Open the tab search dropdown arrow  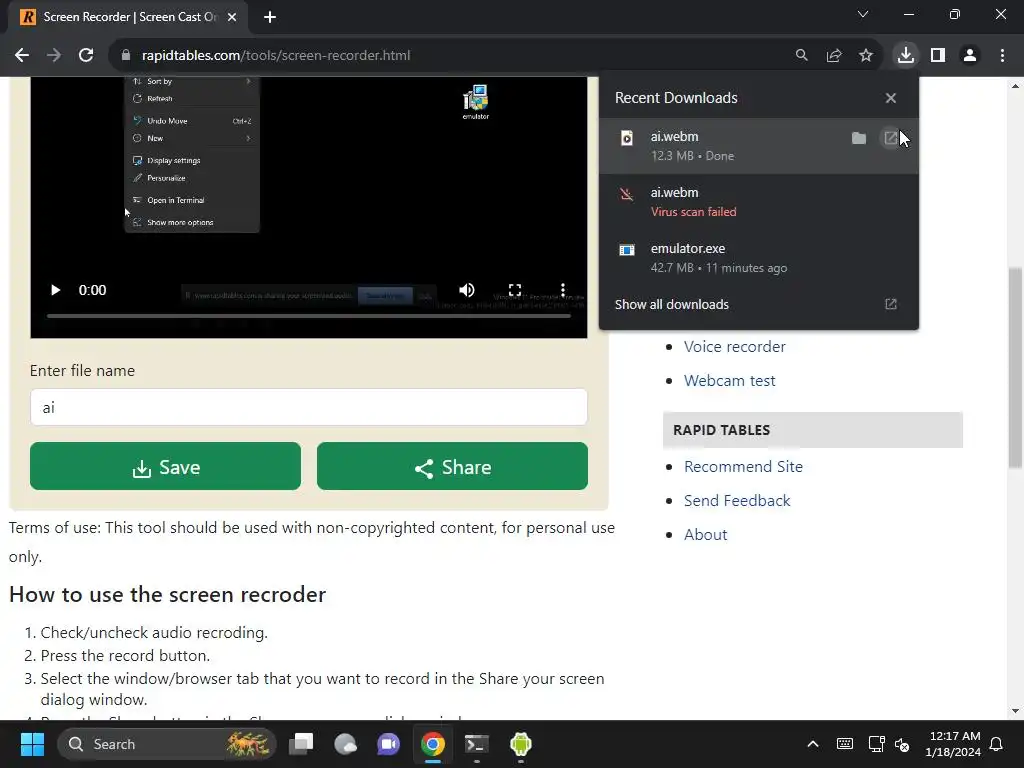863,14
